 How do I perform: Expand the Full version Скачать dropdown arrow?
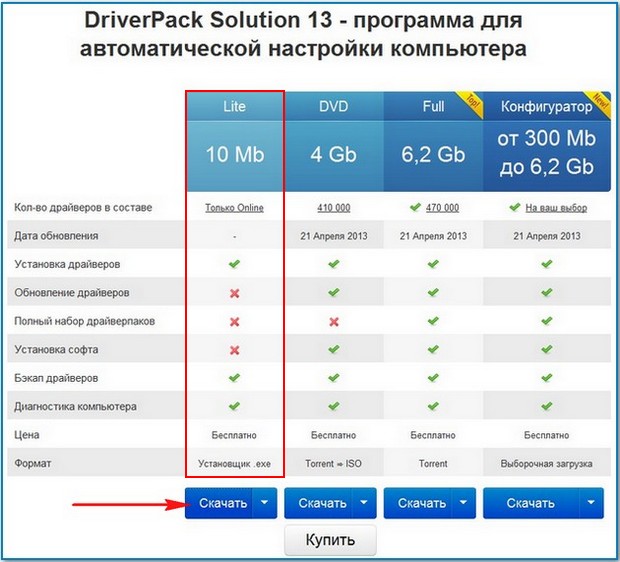(x=463, y=503)
